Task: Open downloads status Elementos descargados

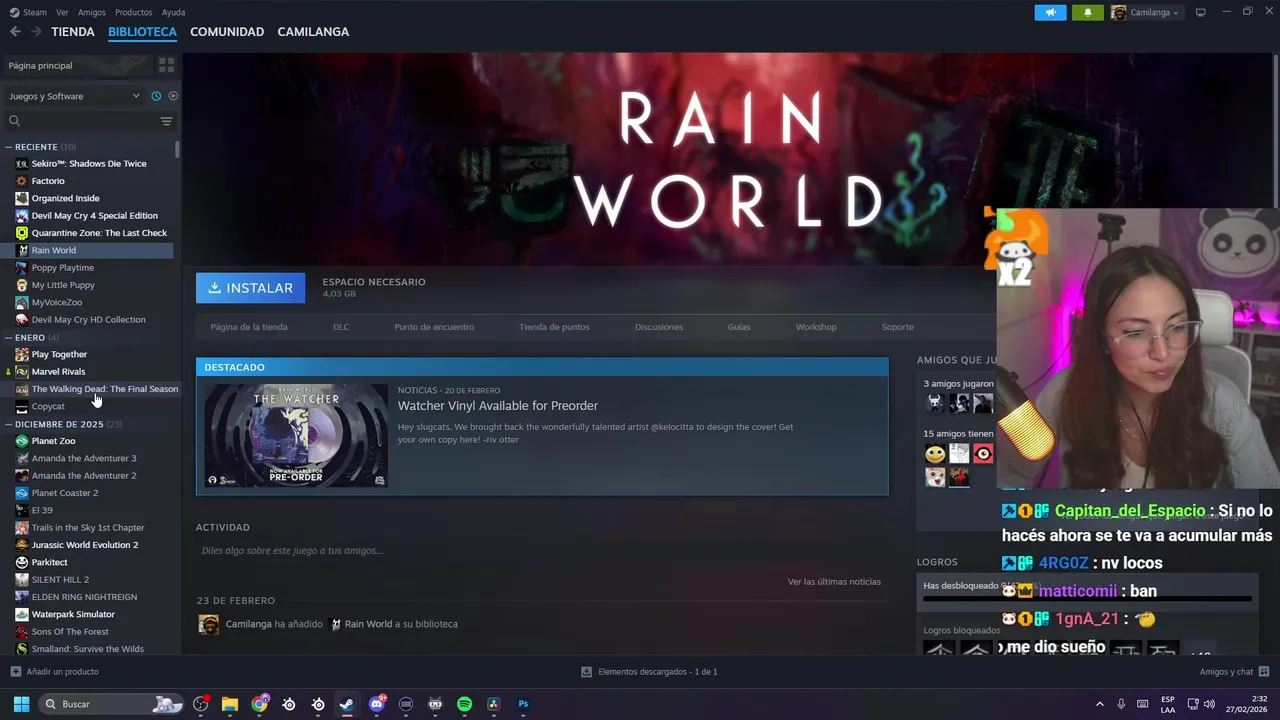Action: coord(650,672)
